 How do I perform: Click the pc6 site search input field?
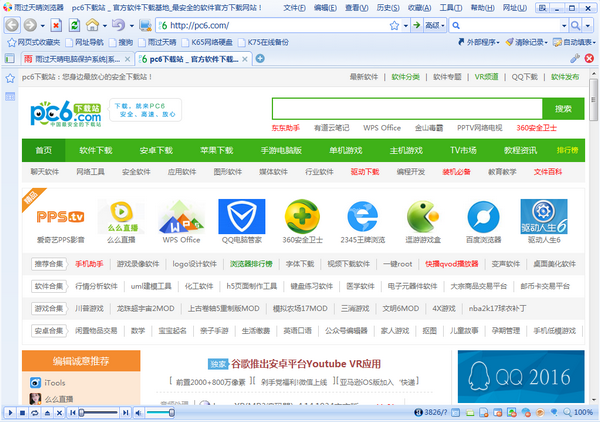pos(405,108)
